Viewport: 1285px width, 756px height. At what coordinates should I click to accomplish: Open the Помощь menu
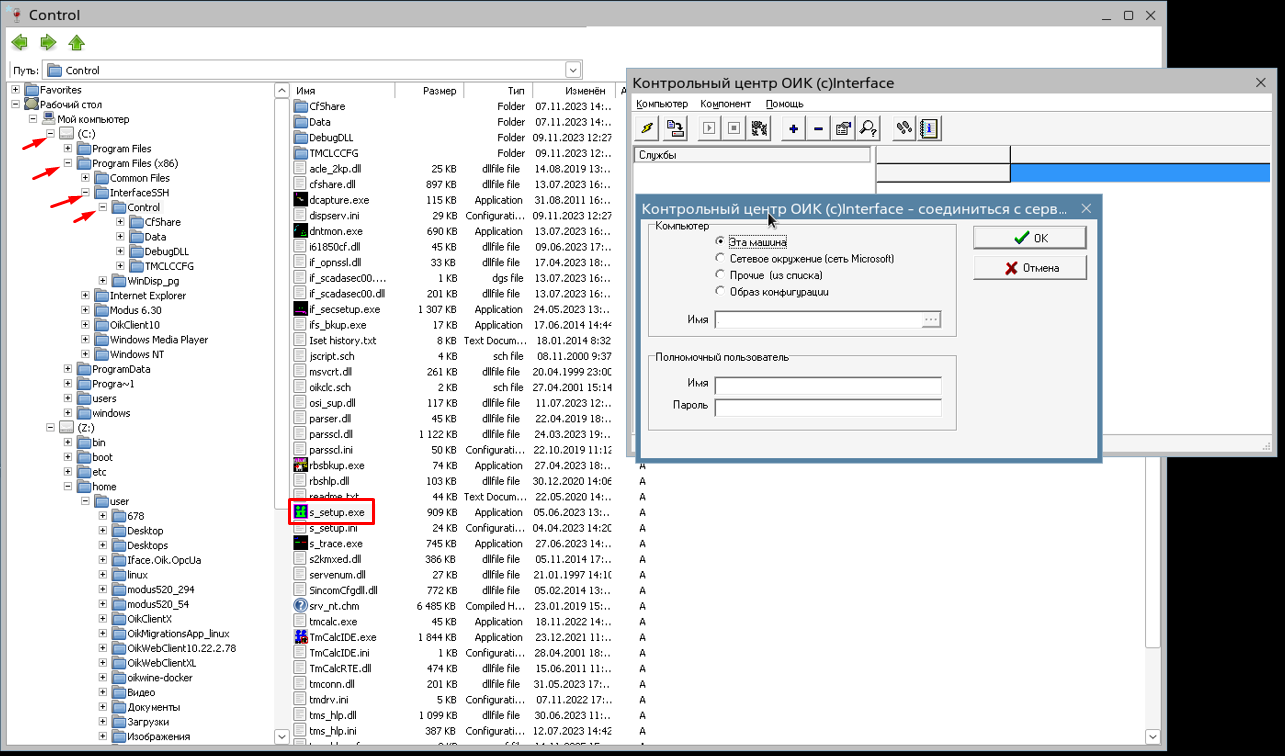(x=784, y=104)
